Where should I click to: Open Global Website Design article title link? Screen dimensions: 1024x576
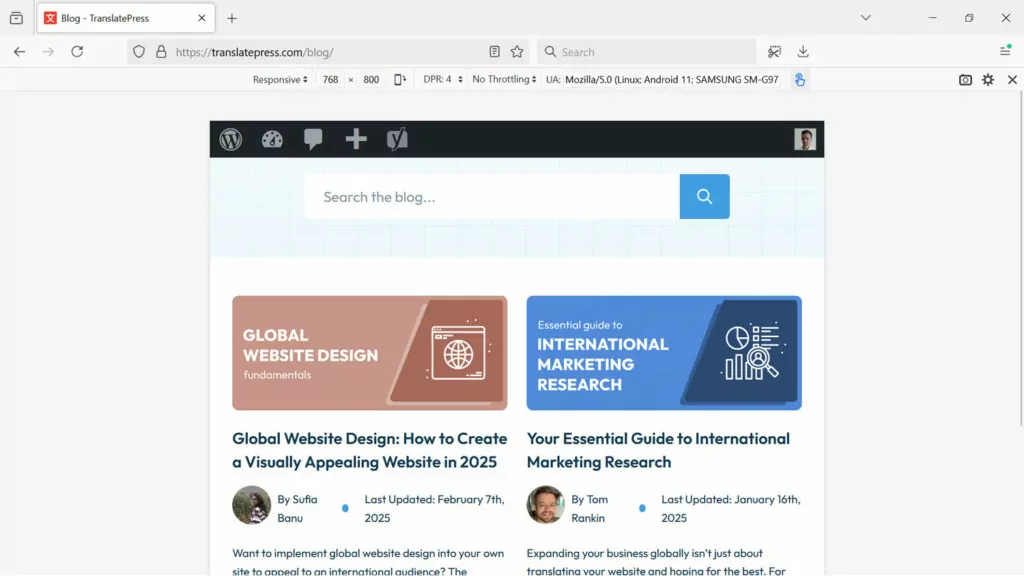click(x=370, y=450)
